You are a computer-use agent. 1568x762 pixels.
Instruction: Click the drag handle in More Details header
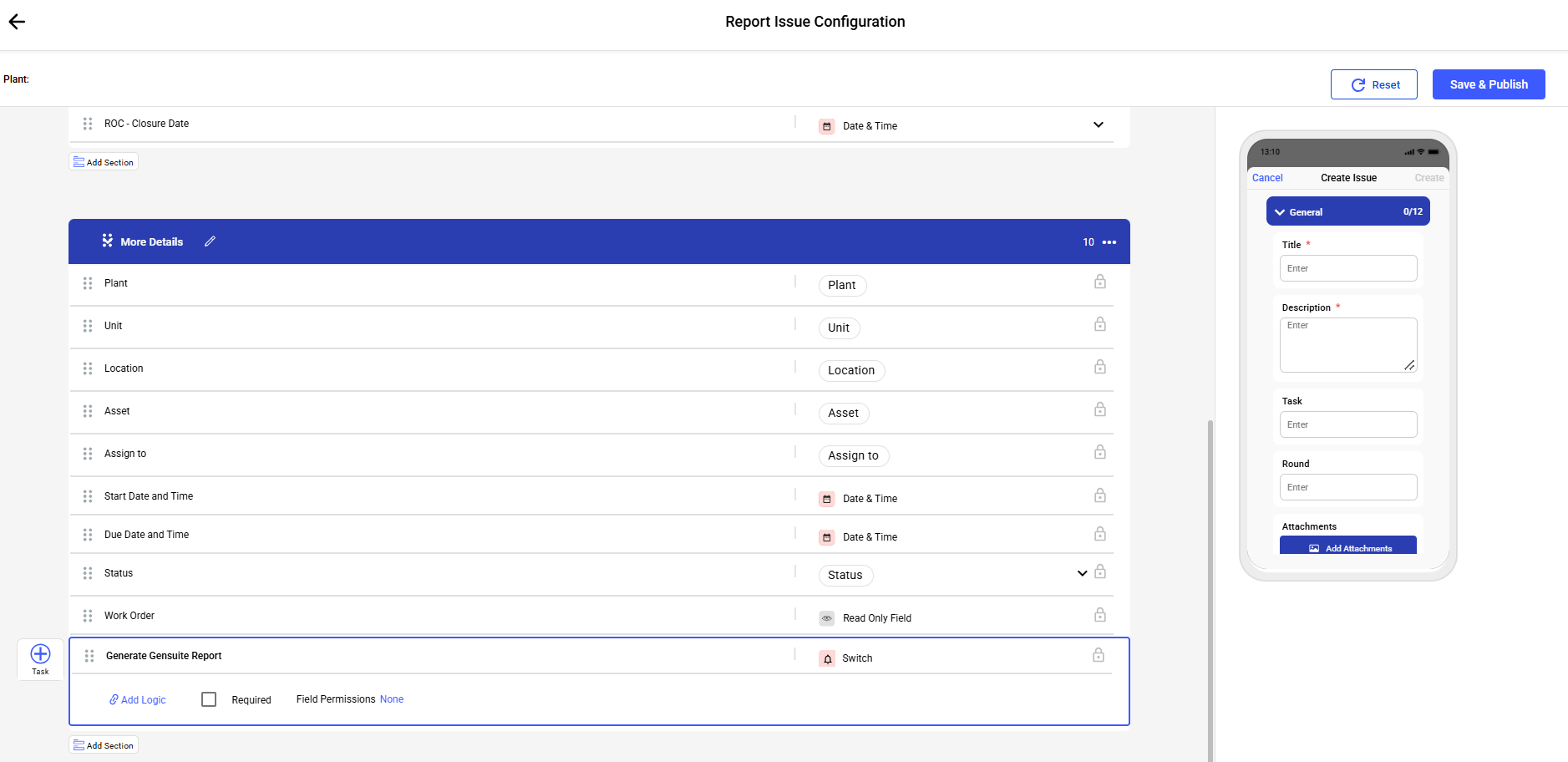pyautogui.click(x=107, y=241)
